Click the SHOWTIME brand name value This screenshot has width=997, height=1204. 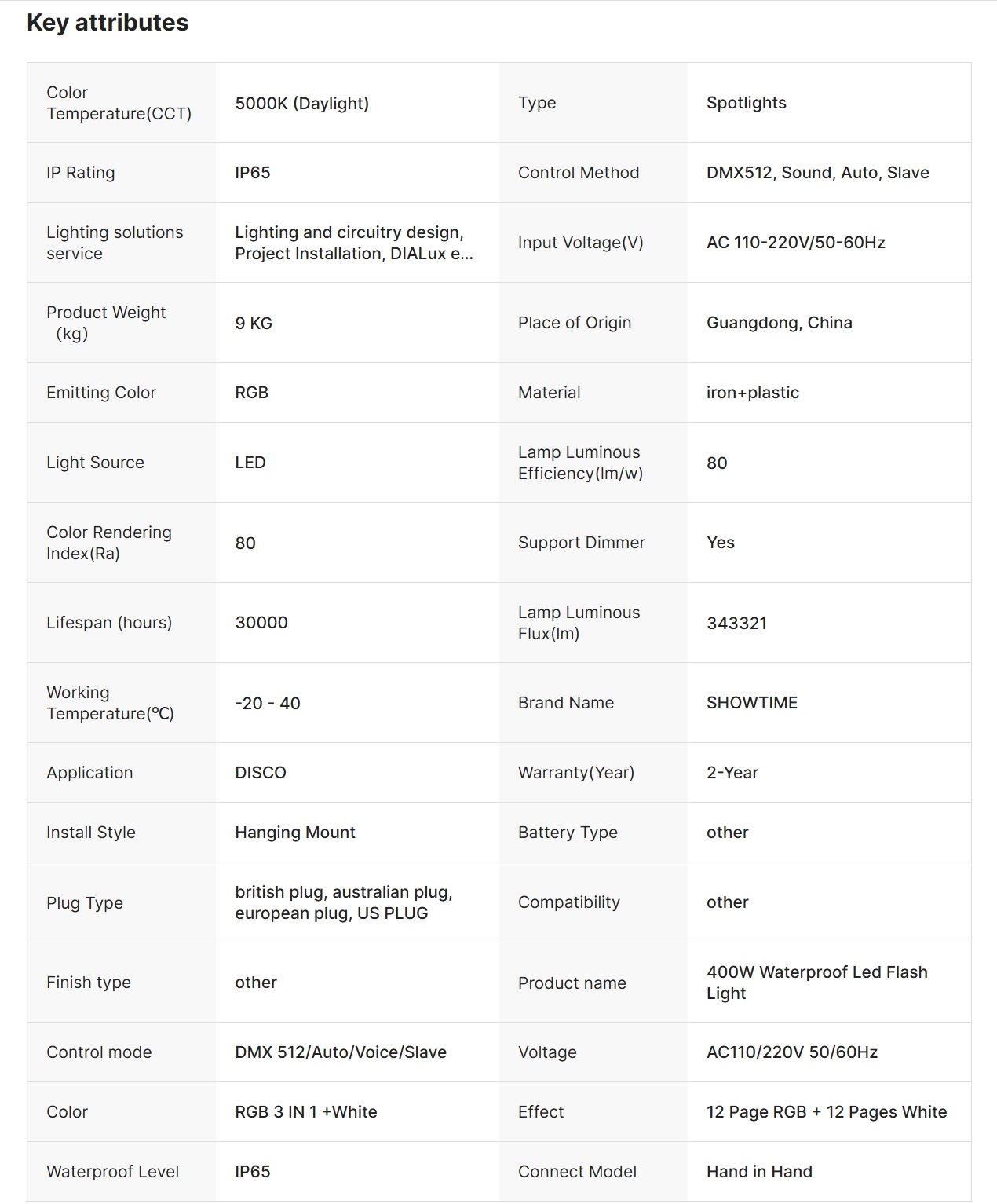click(751, 703)
